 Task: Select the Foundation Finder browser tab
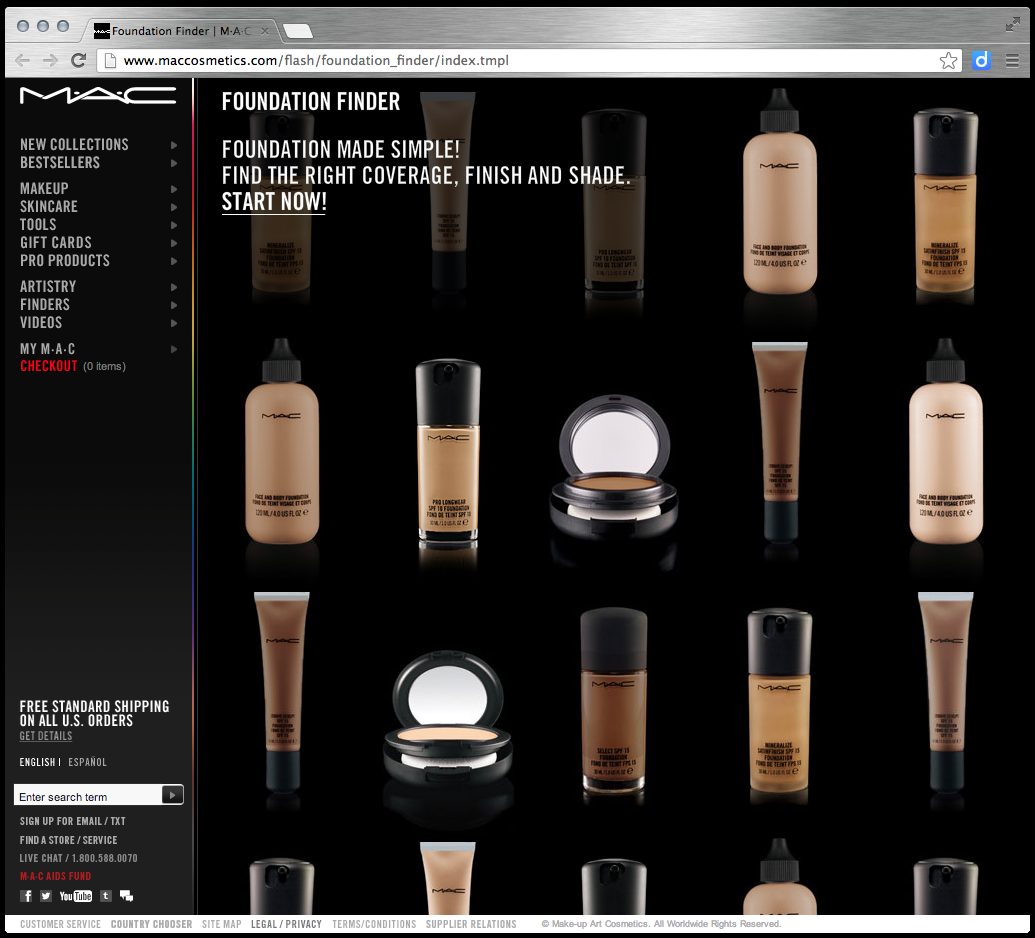[x=180, y=31]
